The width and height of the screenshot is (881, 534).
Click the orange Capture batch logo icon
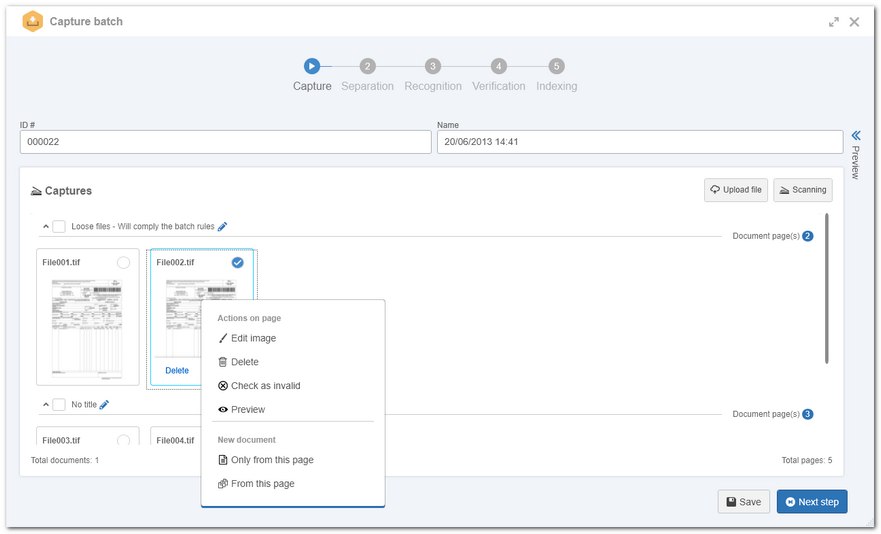click(33, 21)
